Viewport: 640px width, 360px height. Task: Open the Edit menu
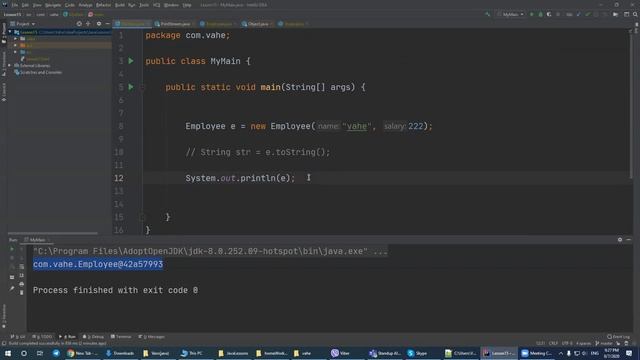(x=25, y=5)
